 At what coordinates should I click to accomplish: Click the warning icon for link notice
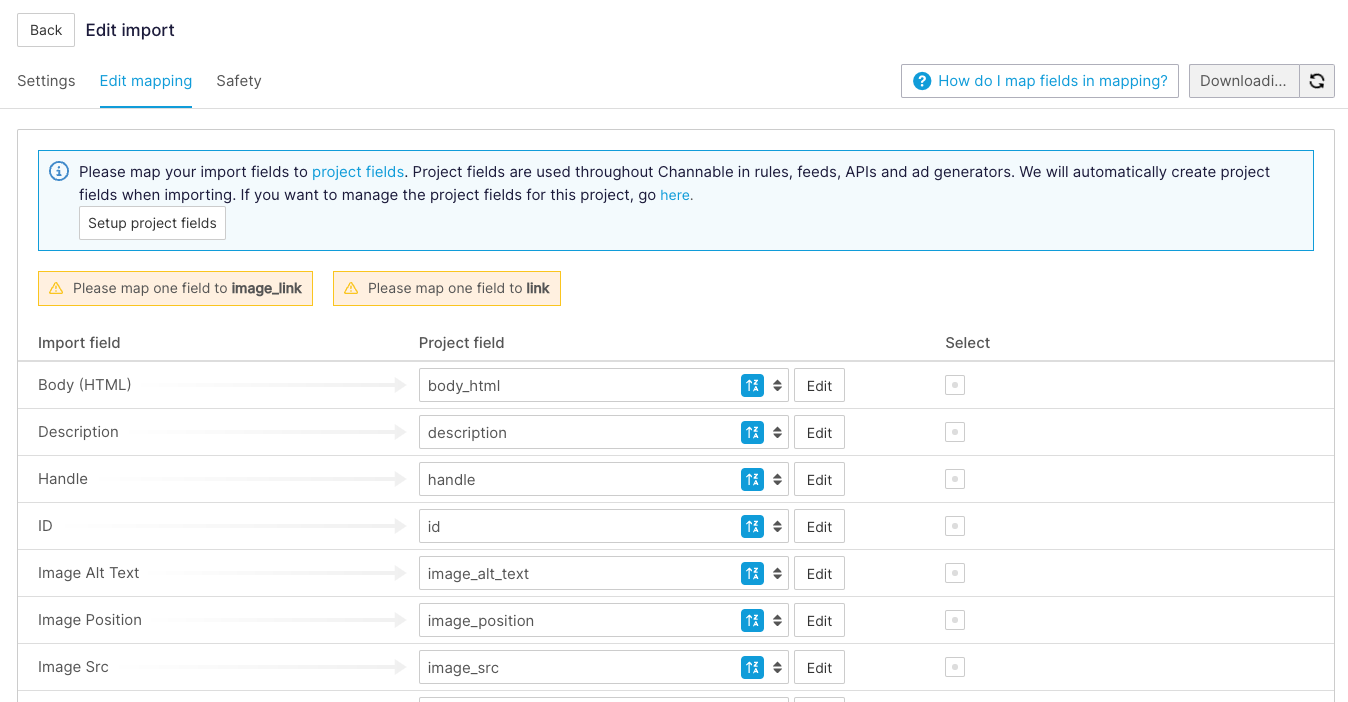[x=351, y=288]
